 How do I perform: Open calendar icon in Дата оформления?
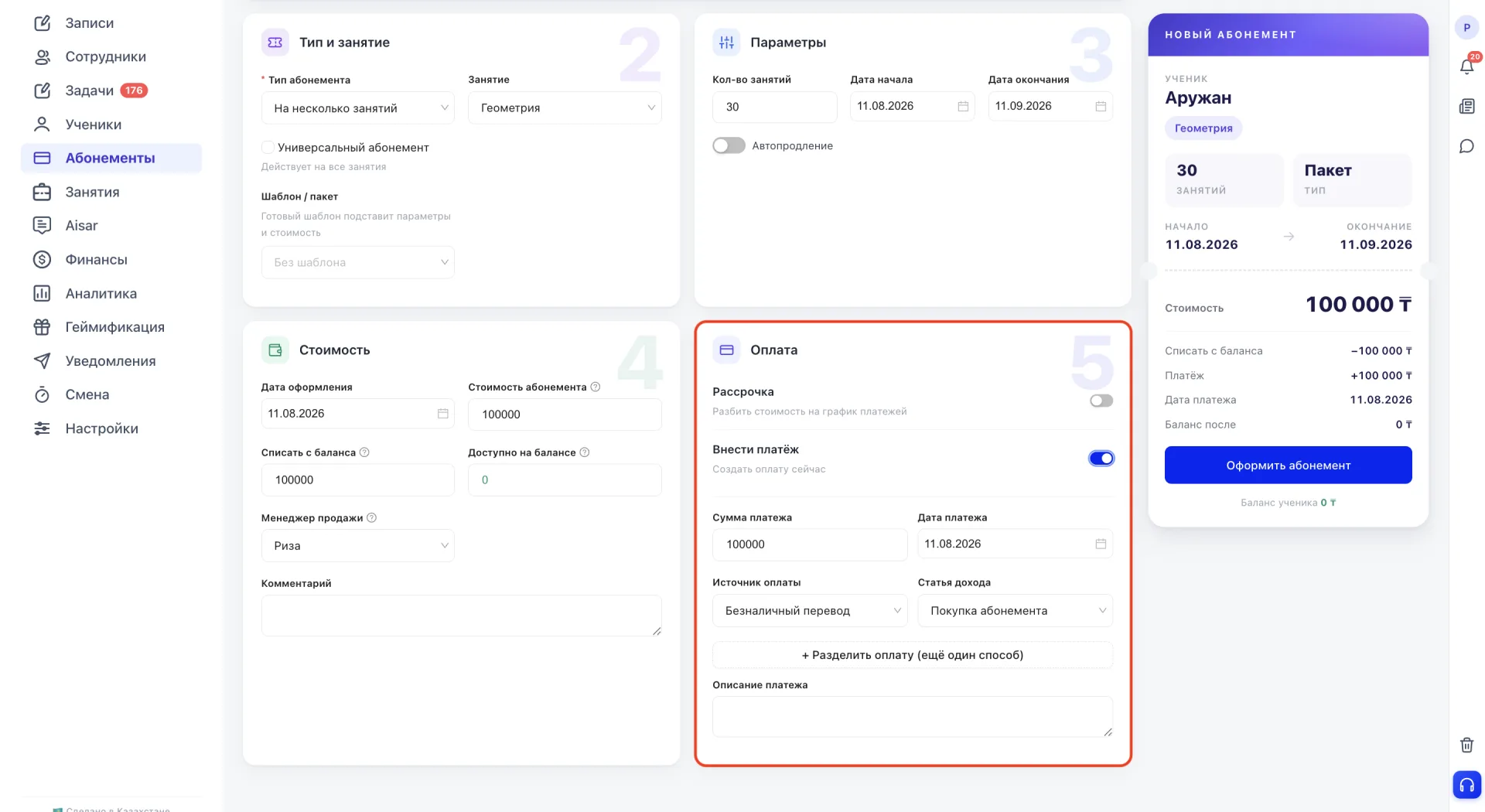pyautogui.click(x=442, y=414)
